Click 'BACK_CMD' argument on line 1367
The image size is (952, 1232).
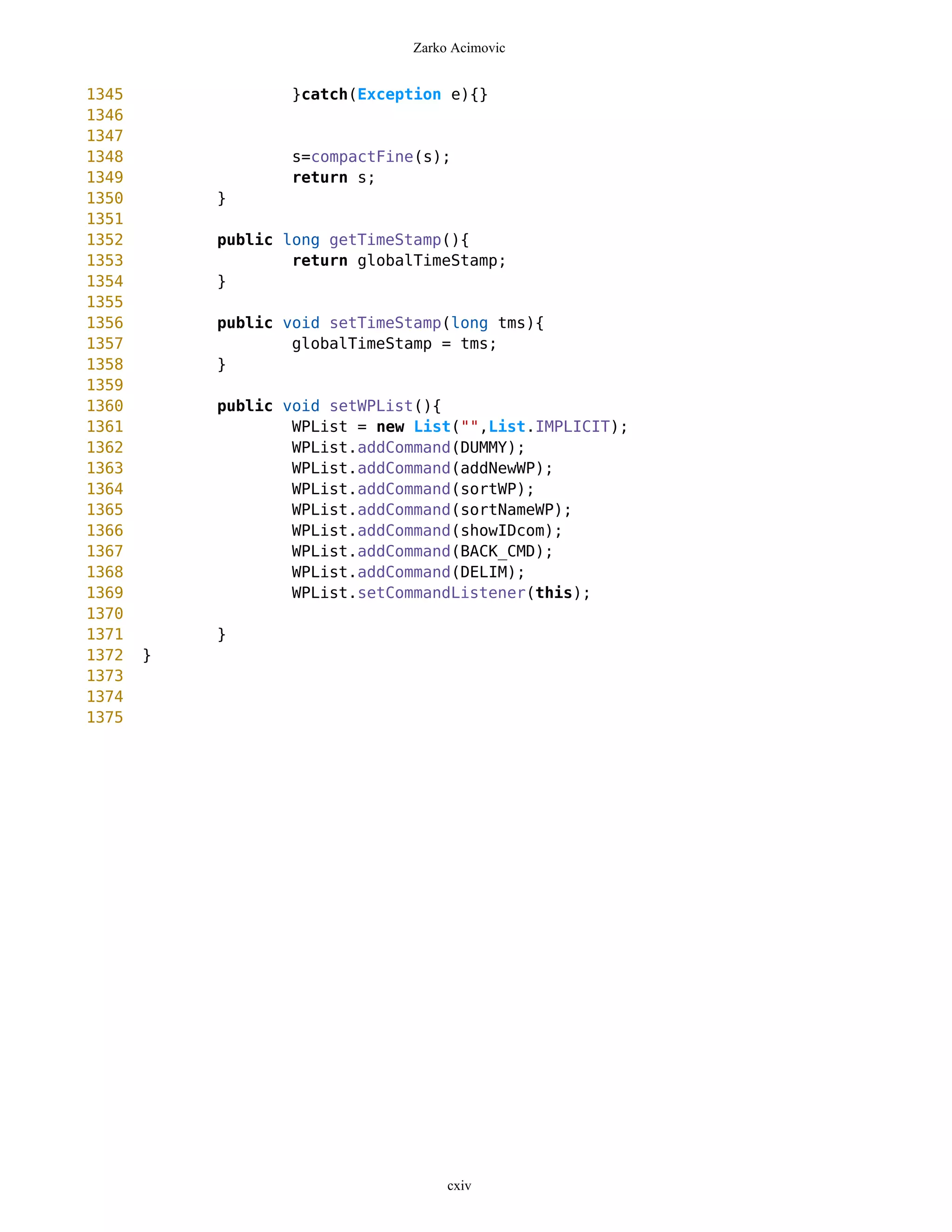pyautogui.click(x=497, y=551)
